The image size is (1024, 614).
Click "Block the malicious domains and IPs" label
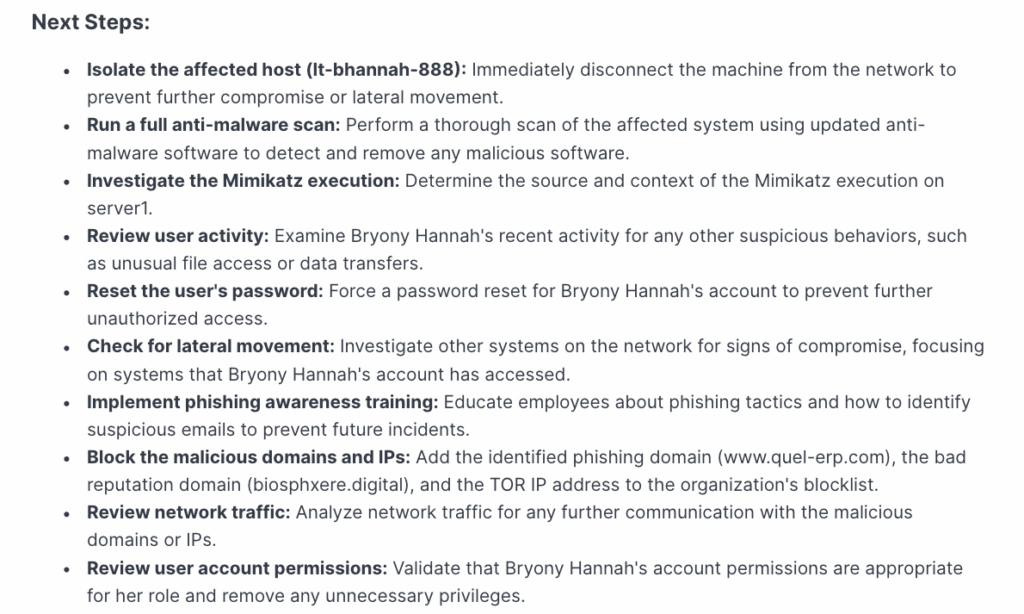click(x=248, y=457)
